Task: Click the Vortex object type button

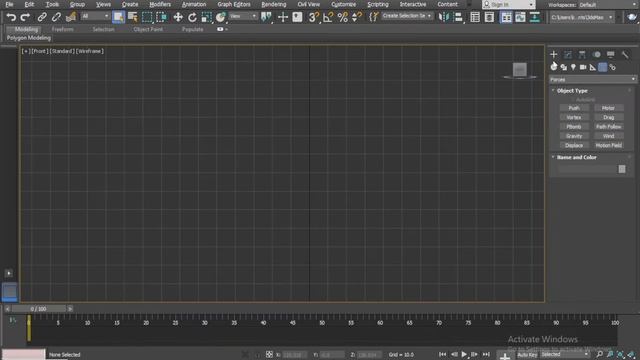Action: click(574, 117)
